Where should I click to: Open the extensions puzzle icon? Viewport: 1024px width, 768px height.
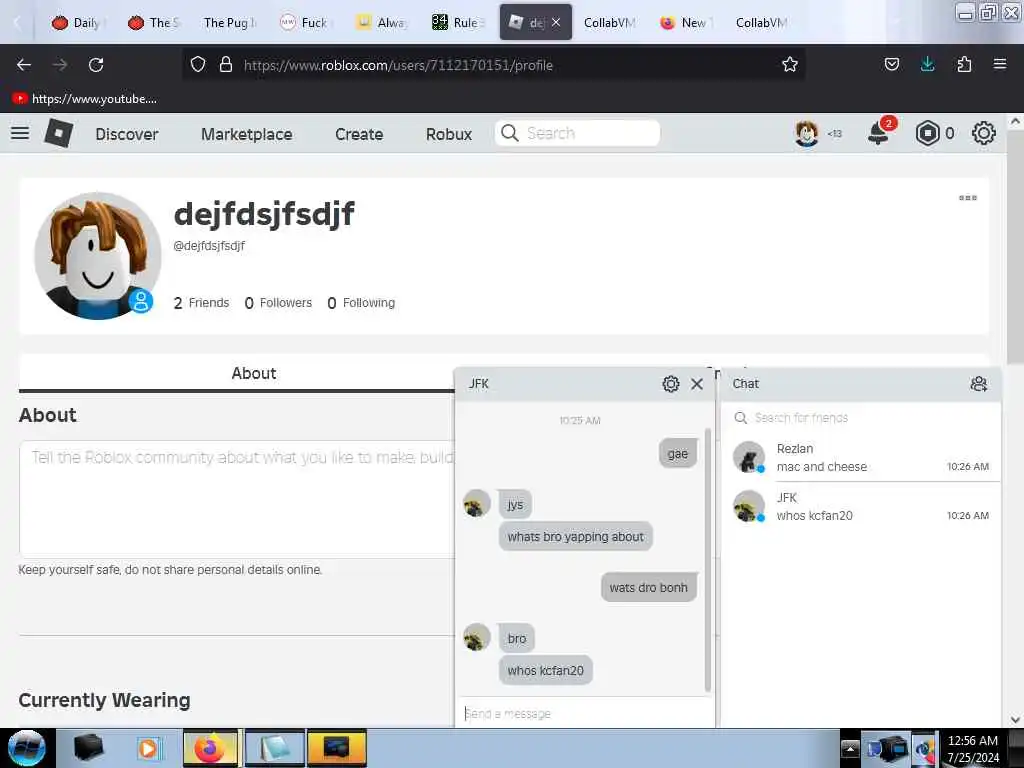click(964, 64)
